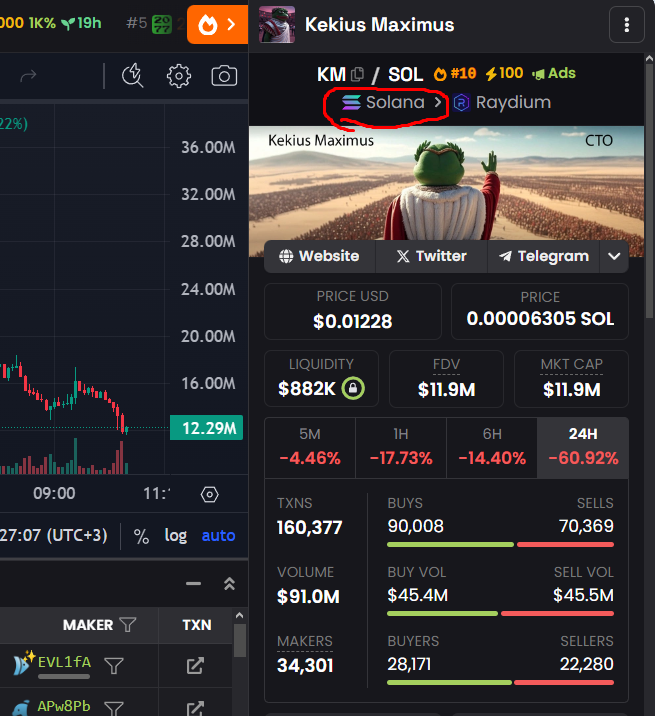Open the APw8Pb transaction external link
This screenshot has width=655, height=716.
tap(195, 708)
